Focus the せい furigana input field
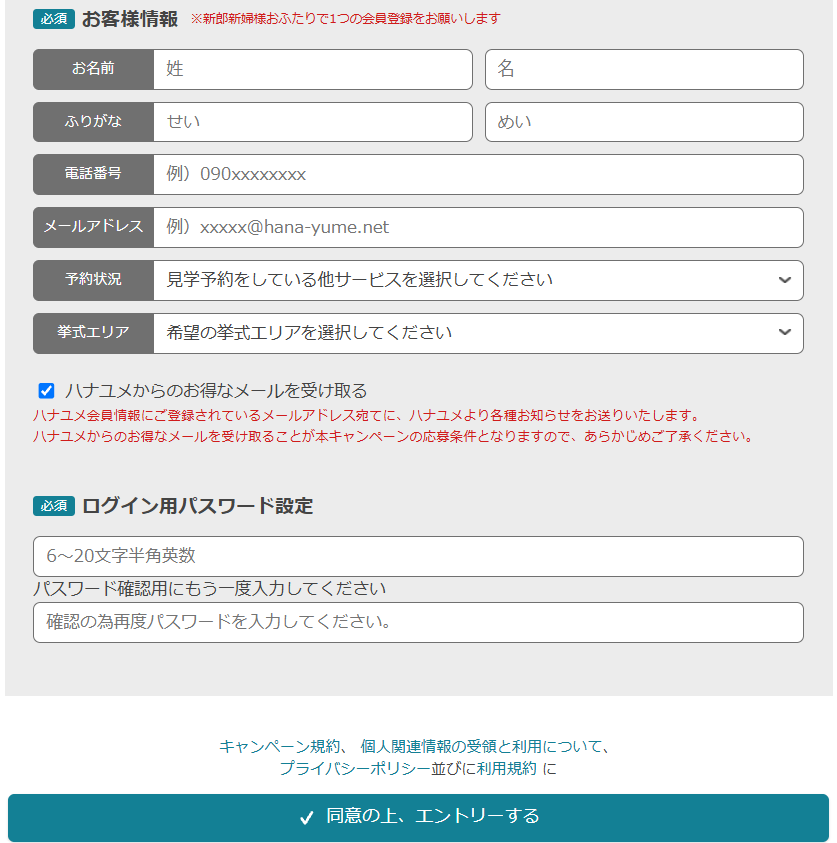The image size is (837, 843). [x=312, y=122]
